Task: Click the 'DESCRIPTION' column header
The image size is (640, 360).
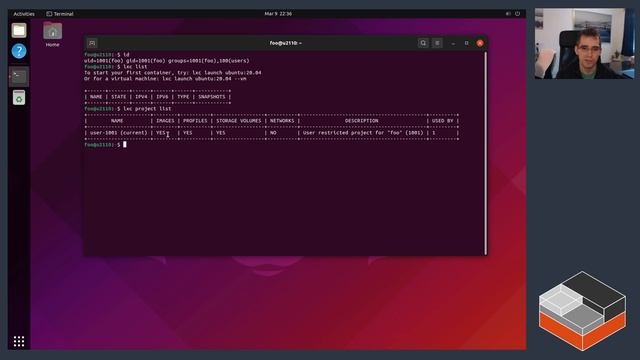Action: (x=362, y=121)
